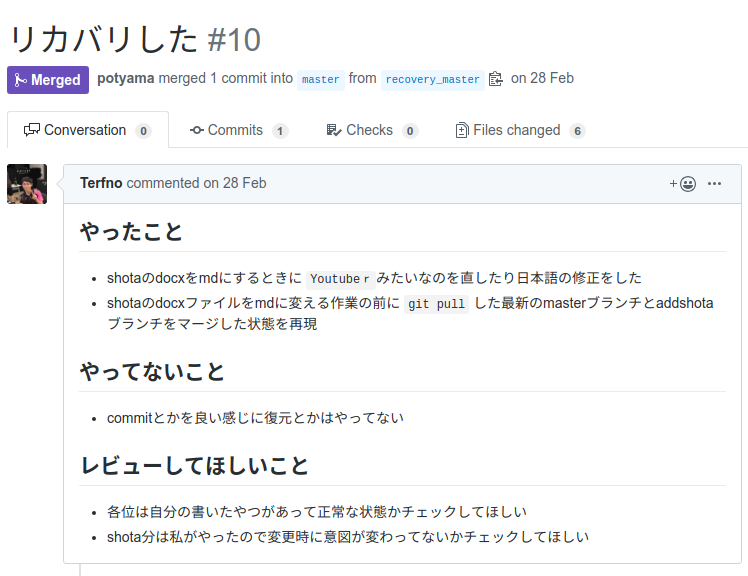Click the bullet starting with 'commitとかを'
The width and height of the screenshot is (748, 576).
[255, 418]
